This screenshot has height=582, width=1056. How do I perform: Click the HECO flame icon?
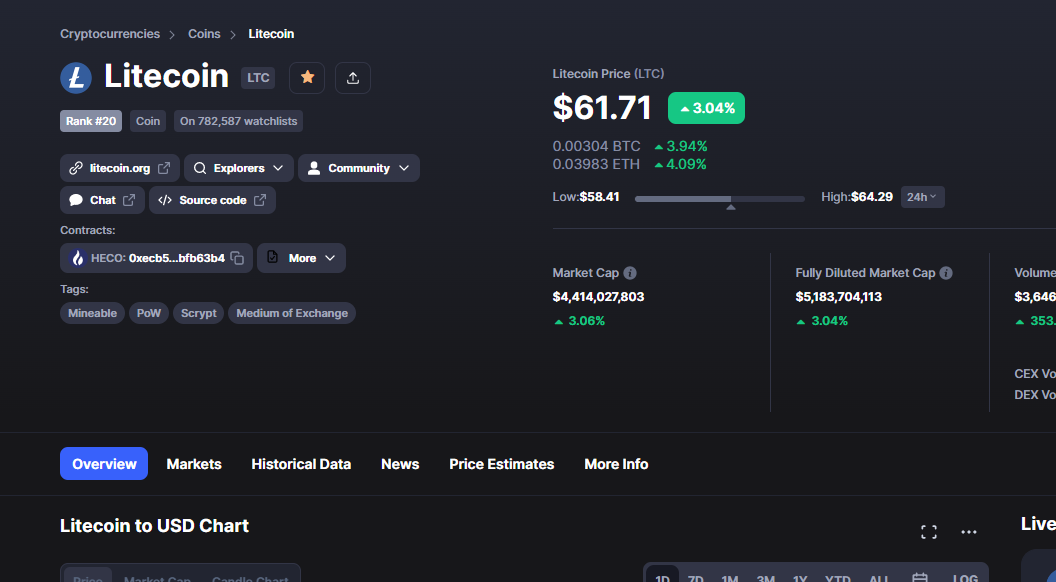pos(78,258)
